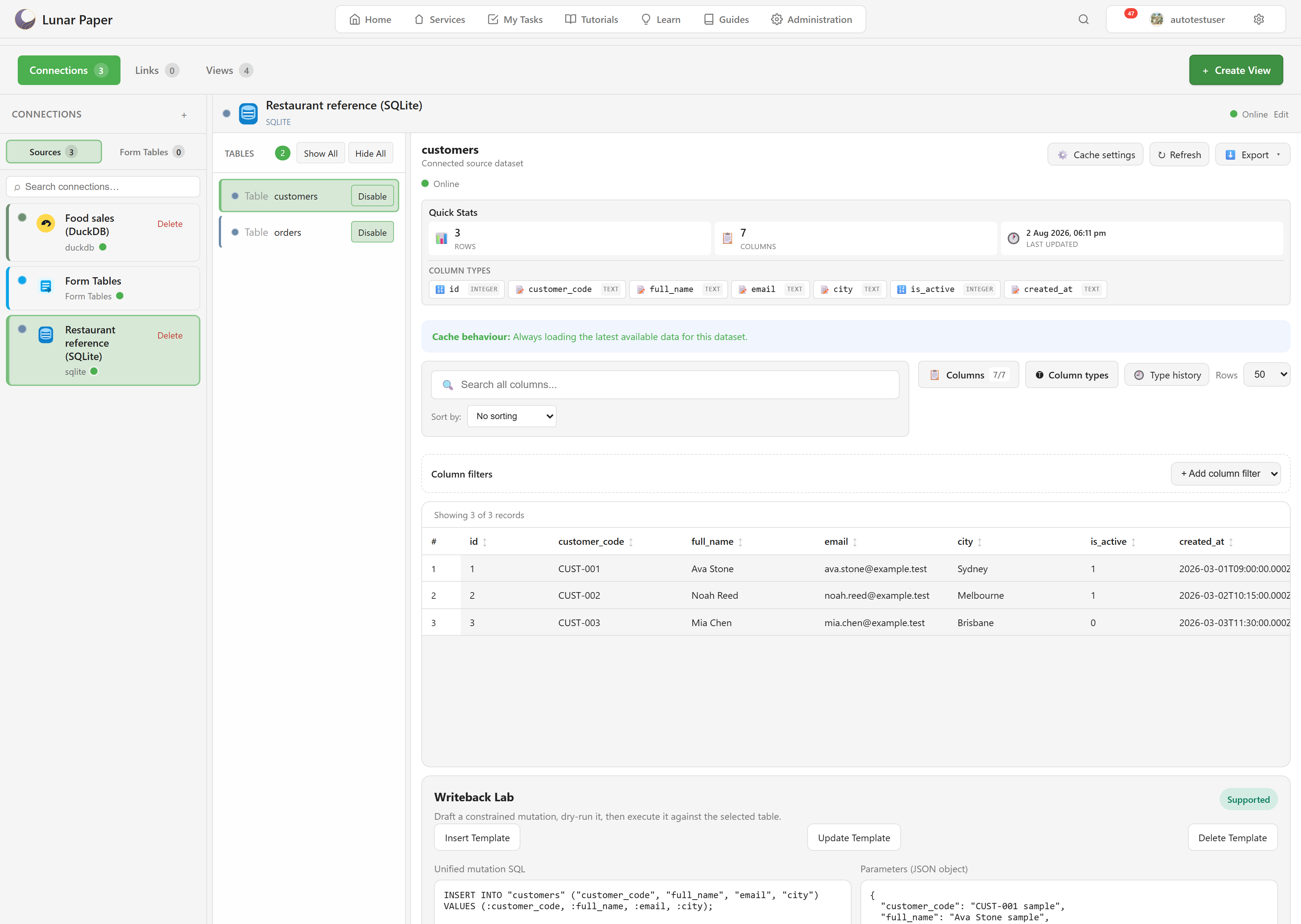Click the Search connections field

[x=103, y=187]
